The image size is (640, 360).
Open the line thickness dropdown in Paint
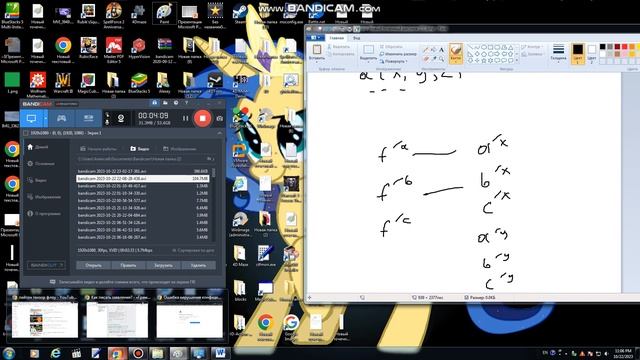[x=558, y=53]
